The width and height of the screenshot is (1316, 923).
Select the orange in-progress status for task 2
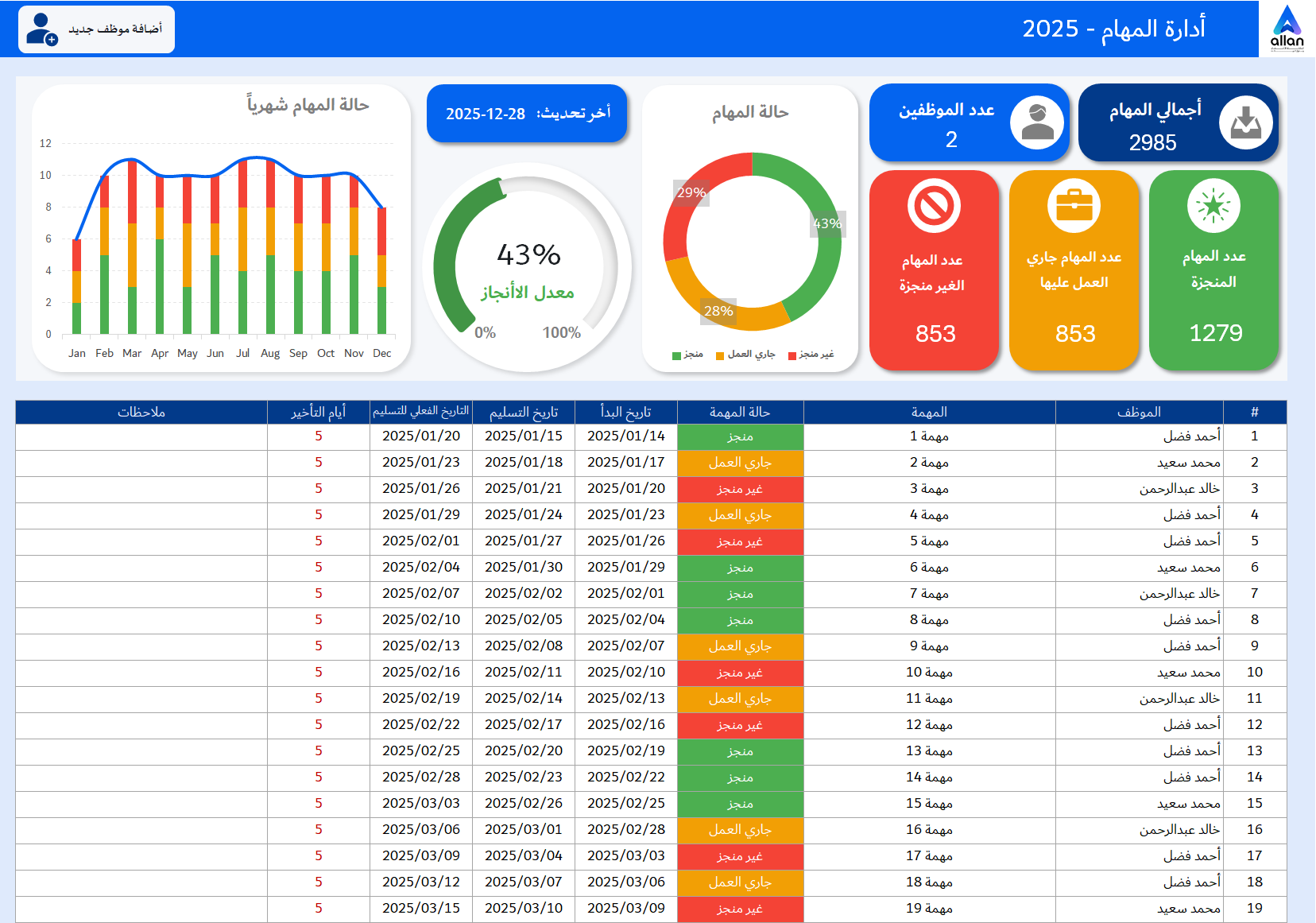coord(740,463)
